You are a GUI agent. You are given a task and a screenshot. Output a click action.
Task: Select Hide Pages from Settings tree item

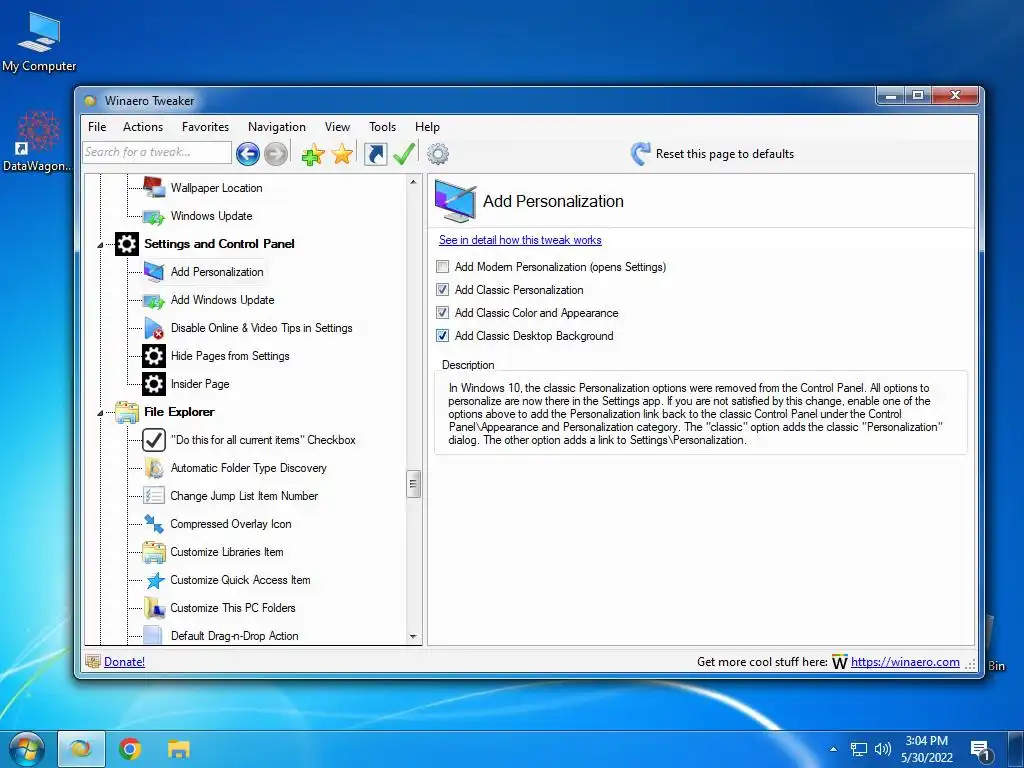(x=230, y=356)
